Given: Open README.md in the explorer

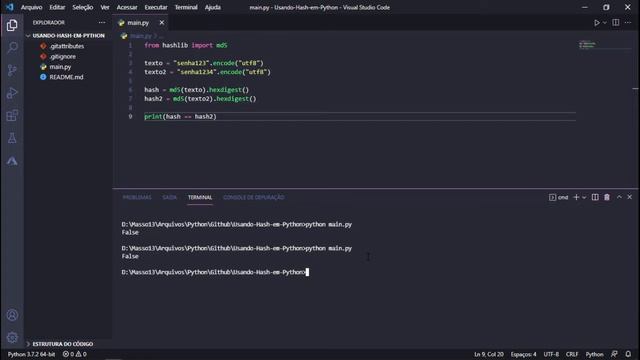Looking at the screenshot, I should click(x=66, y=77).
